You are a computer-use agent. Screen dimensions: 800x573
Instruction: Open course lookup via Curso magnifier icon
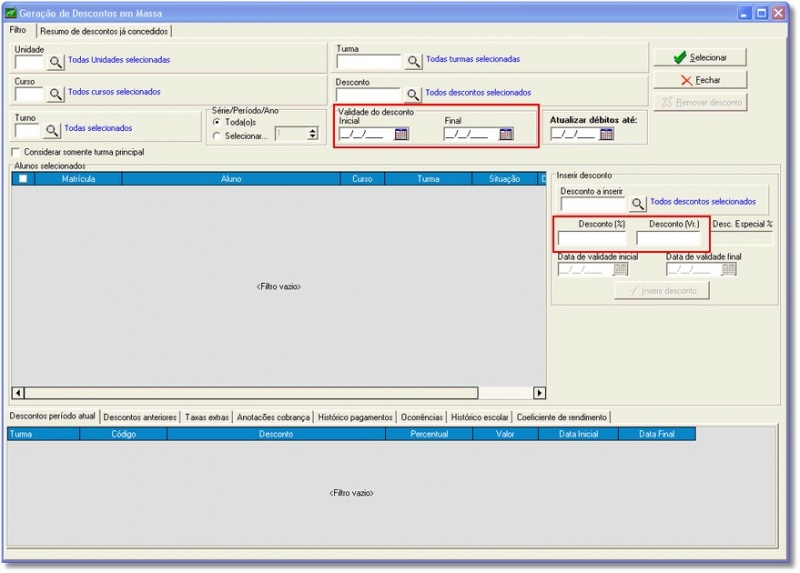pyautogui.click(x=56, y=94)
